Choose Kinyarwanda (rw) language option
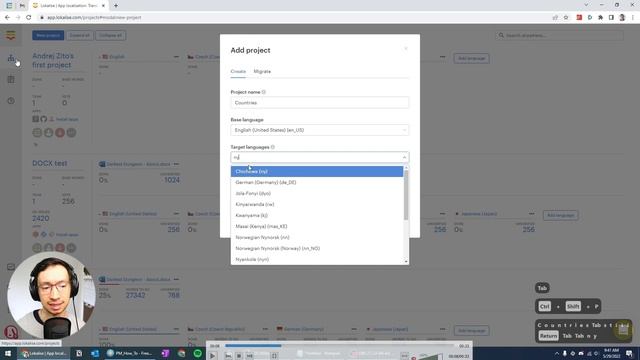The height and width of the screenshot is (360, 640). coord(317,204)
